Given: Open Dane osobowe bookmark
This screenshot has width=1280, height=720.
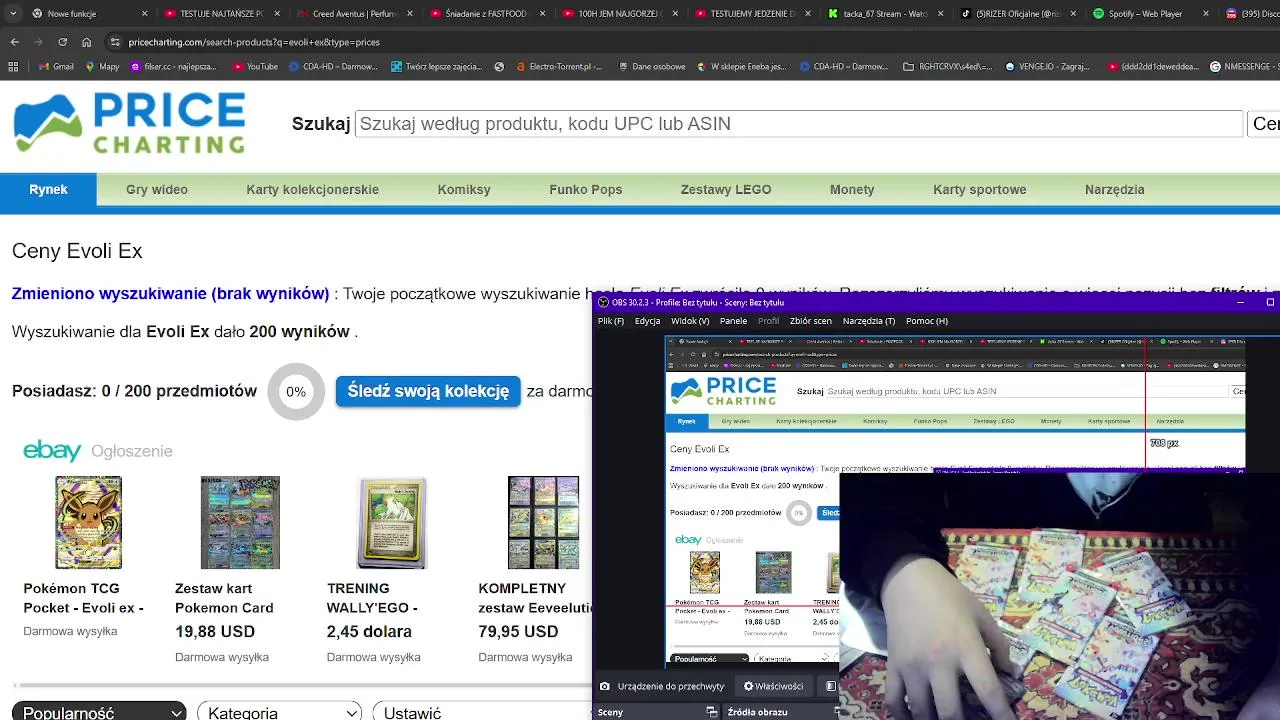Looking at the screenshot, I should (x=651, y=67).
